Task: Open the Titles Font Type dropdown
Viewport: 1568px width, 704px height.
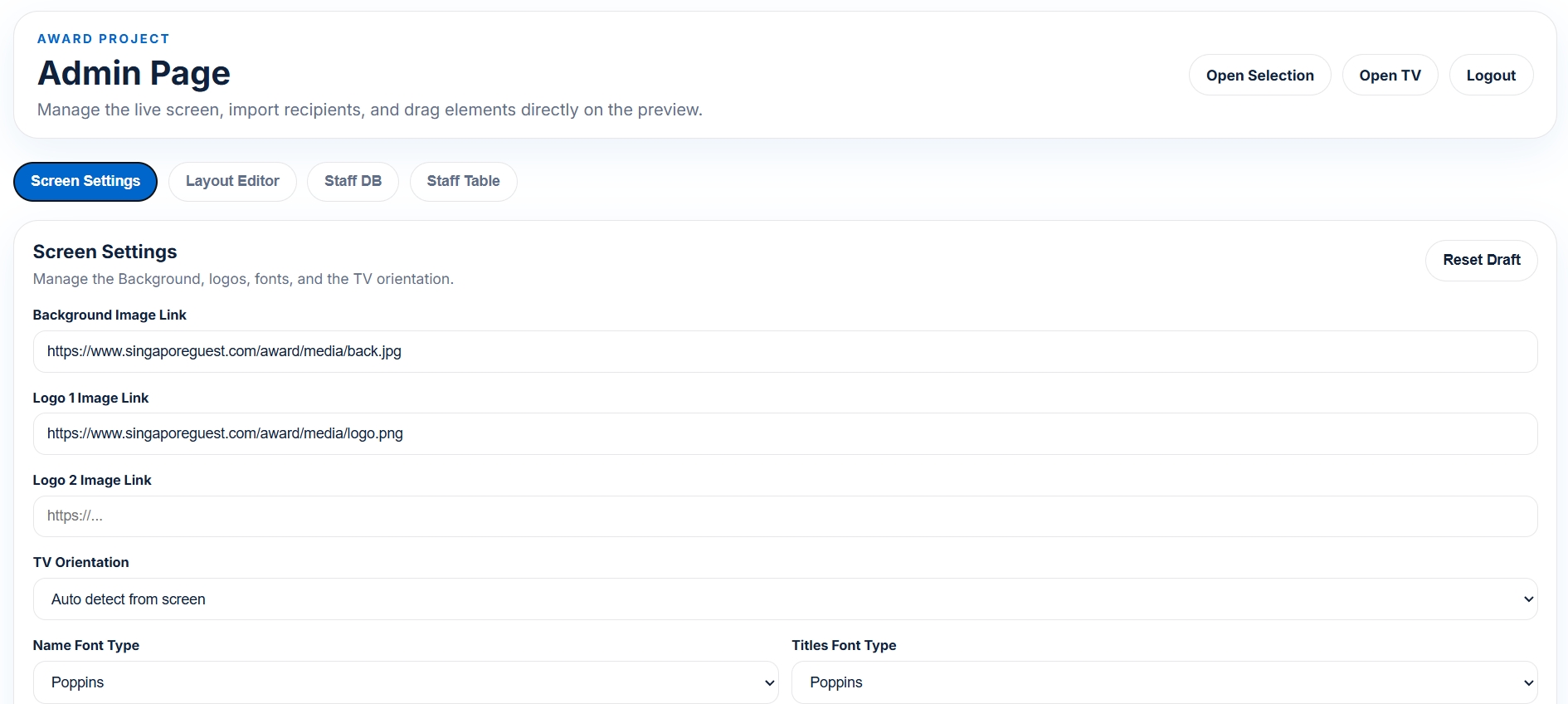Action: tap(1164, 682)
